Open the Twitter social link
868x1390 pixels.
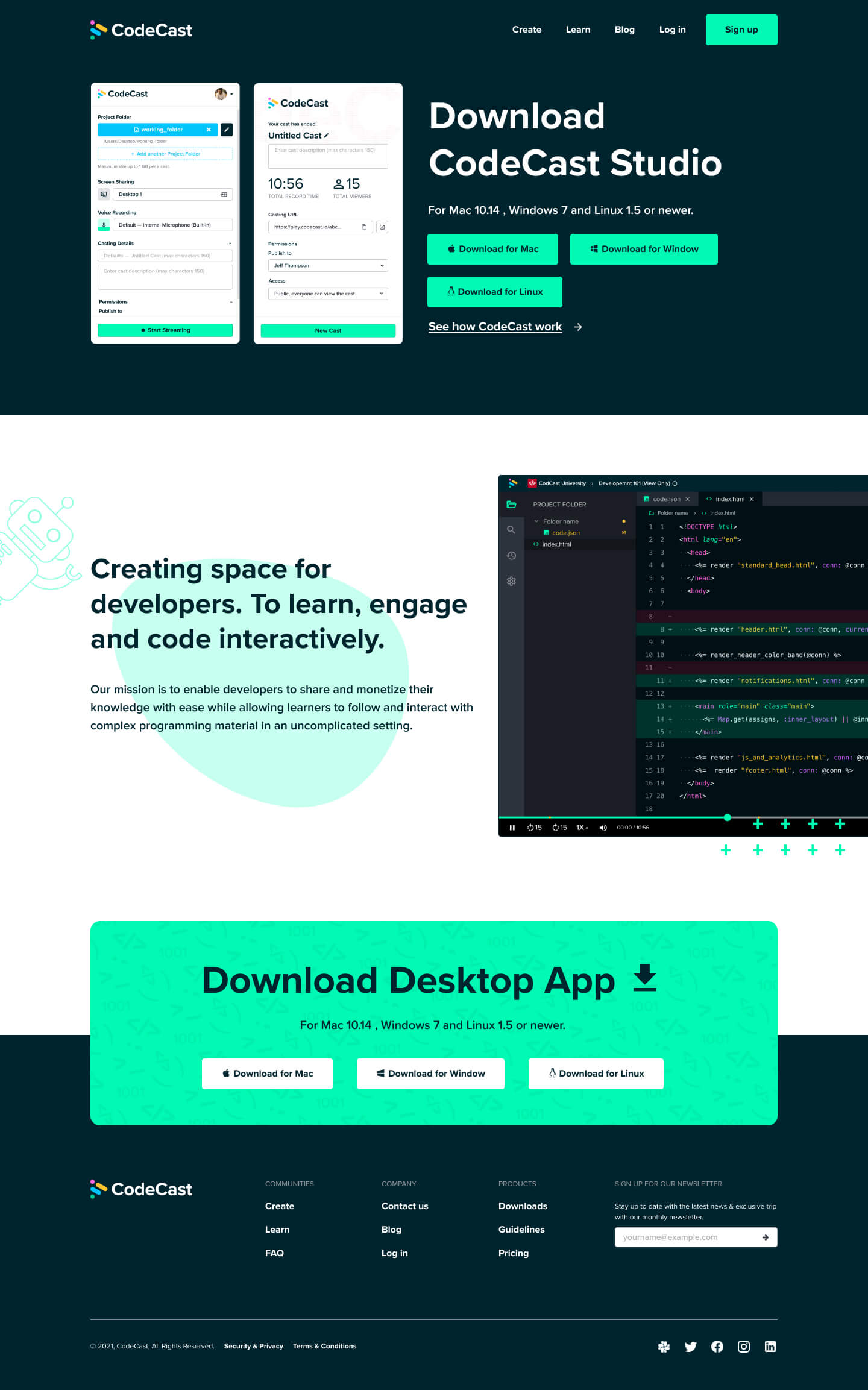(691, 1347)
